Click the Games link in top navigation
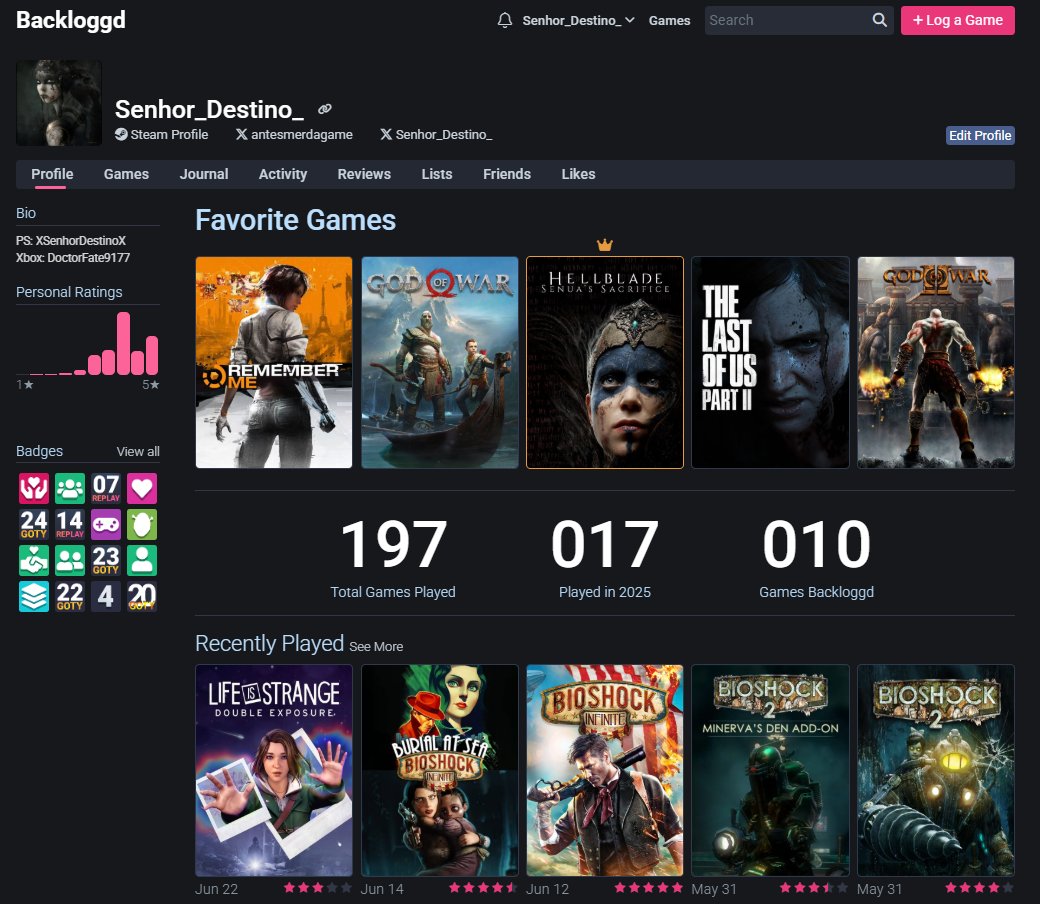The image size is (1040, 904). point(669,21)
